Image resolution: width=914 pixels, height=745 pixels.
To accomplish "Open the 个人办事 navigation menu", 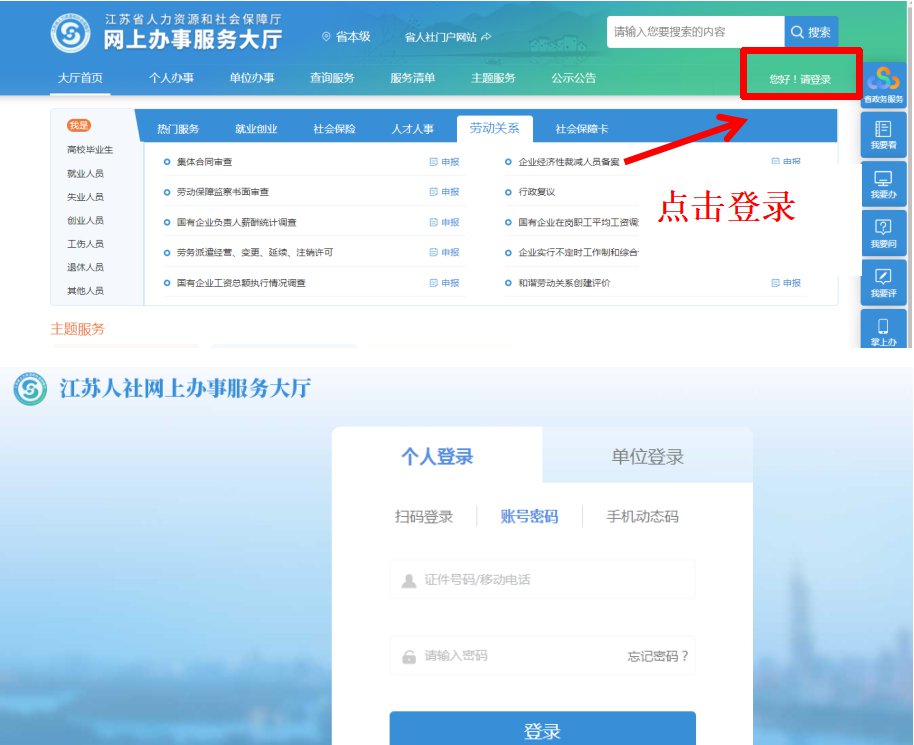I will tap(171, 78).
